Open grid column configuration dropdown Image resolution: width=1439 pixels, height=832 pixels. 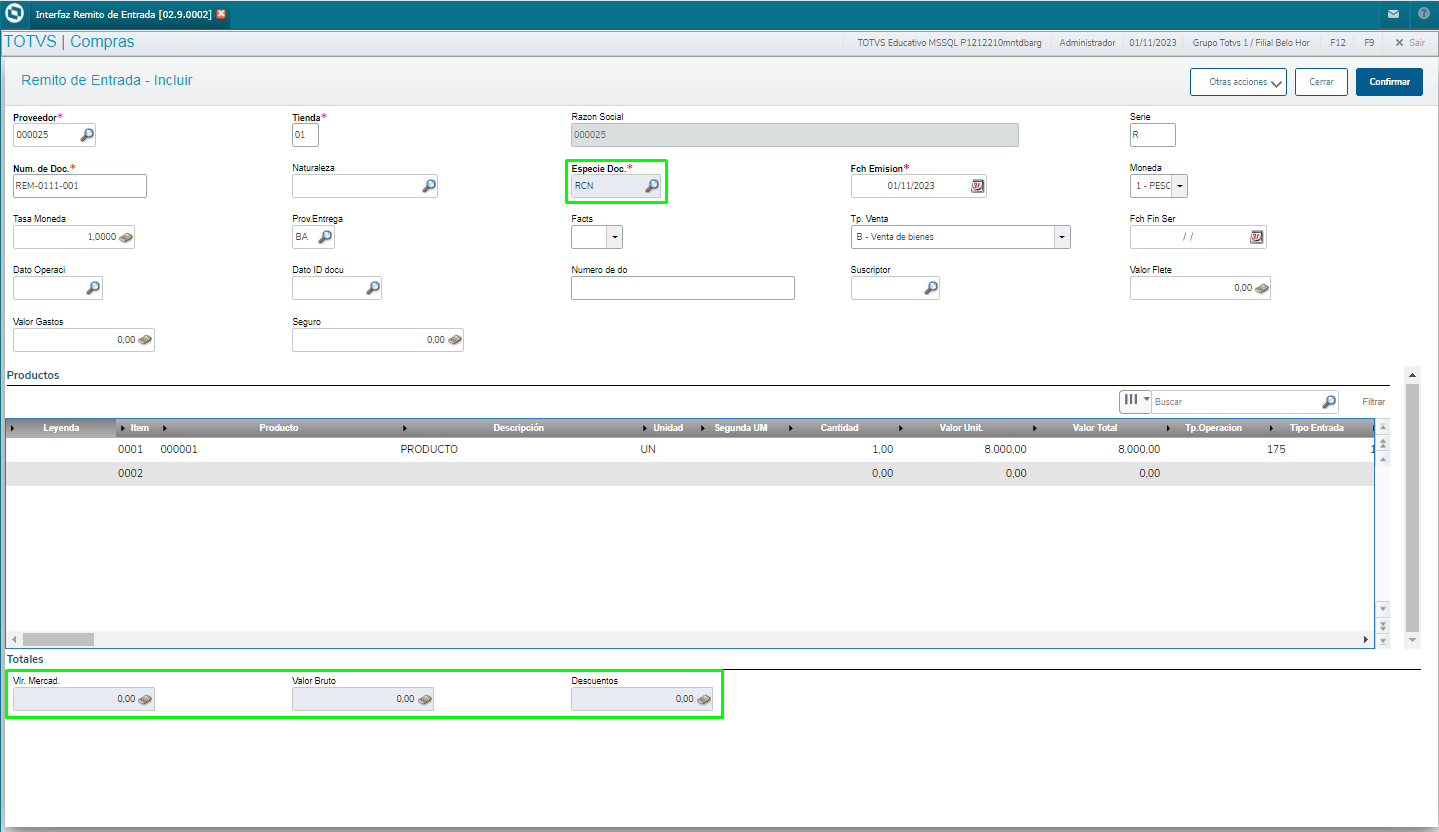[x=1136, y=400]
